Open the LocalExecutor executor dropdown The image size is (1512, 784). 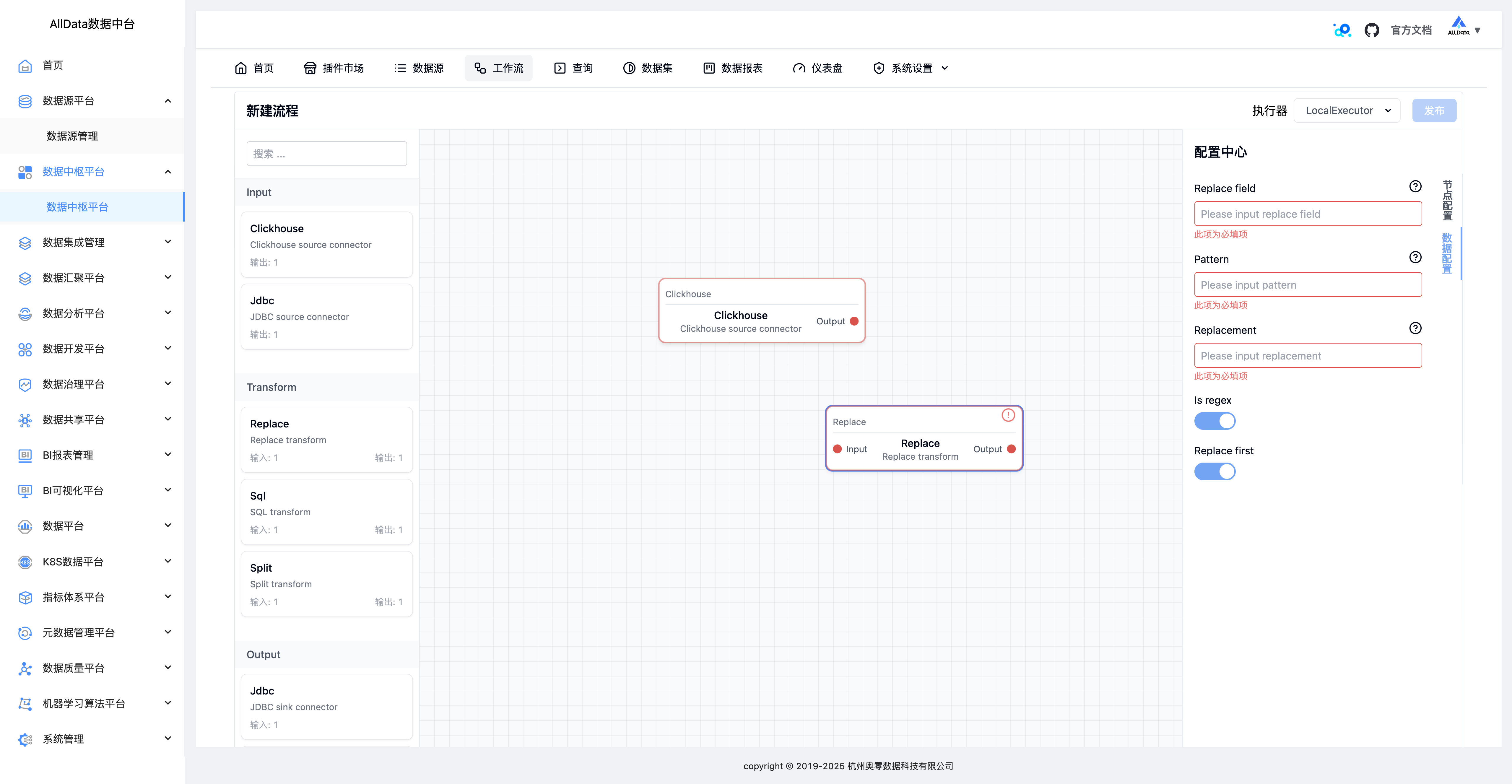[x=1347, y=110]
